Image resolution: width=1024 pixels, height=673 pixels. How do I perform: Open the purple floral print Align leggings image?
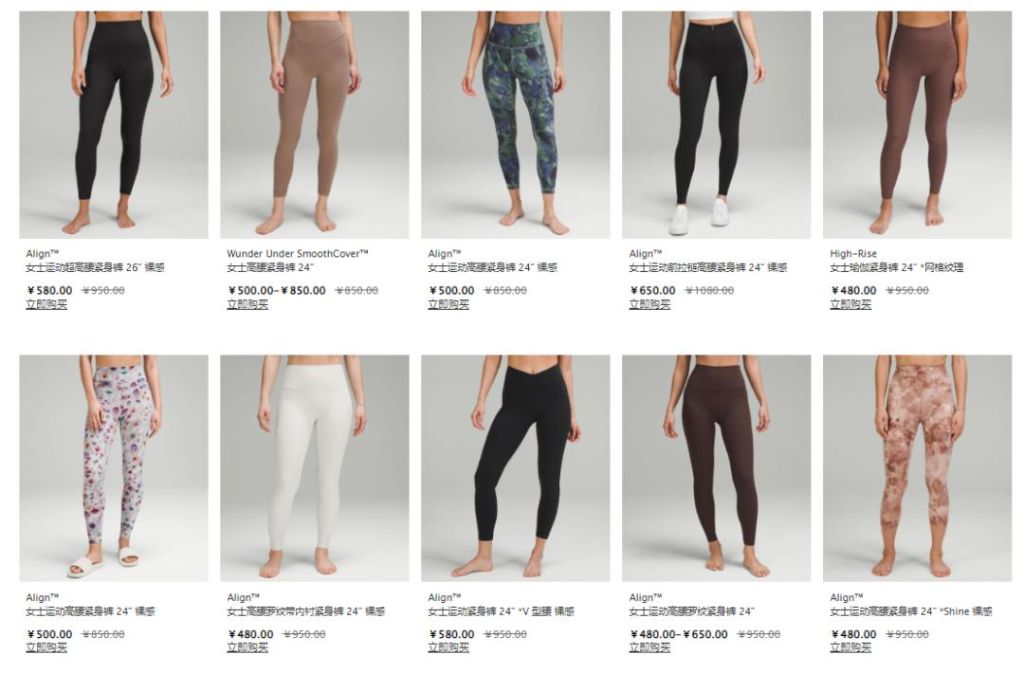(x=114, y=468)
